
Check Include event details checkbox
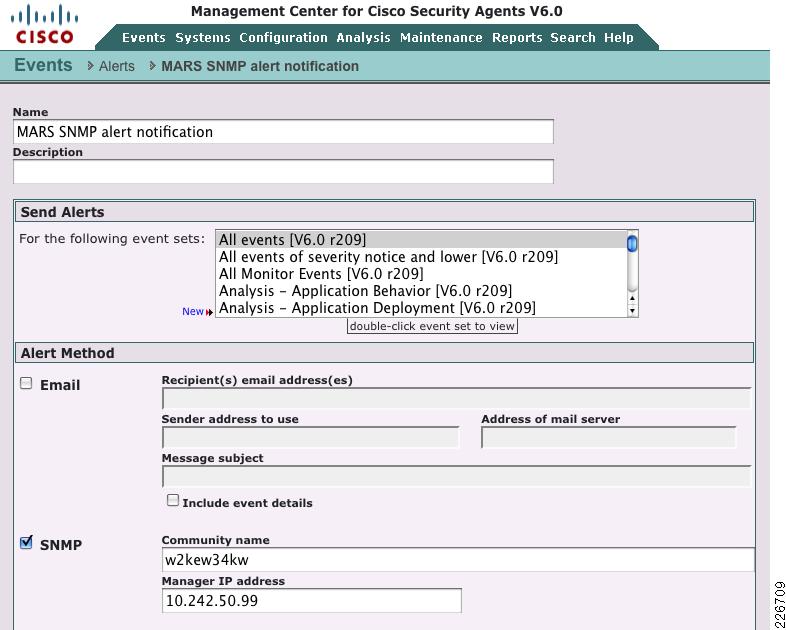tap(173, 500)
